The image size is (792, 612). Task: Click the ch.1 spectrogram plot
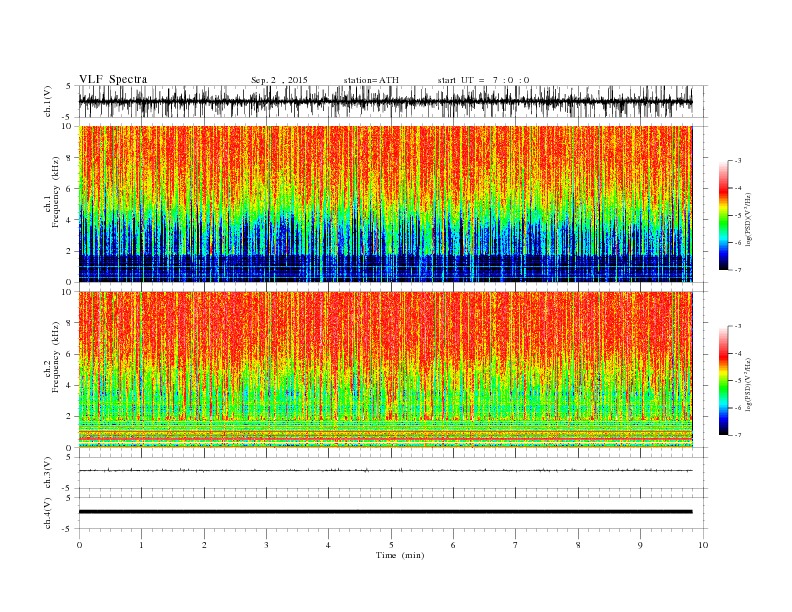[x=386, y=204]
